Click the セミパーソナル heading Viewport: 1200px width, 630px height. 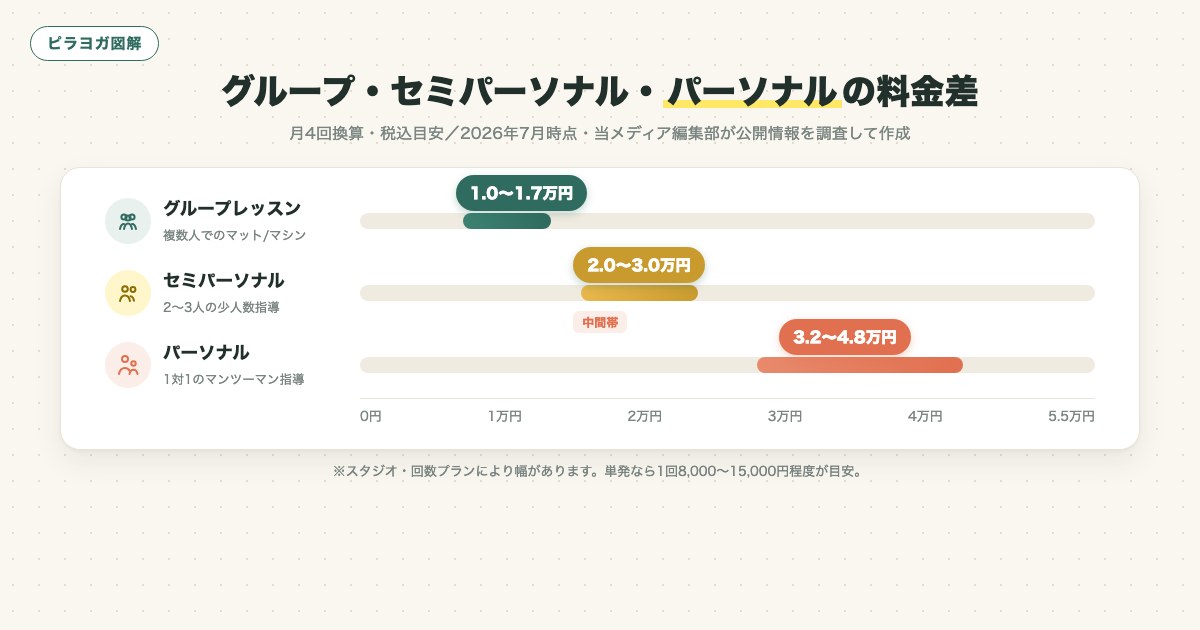(224, 281)
